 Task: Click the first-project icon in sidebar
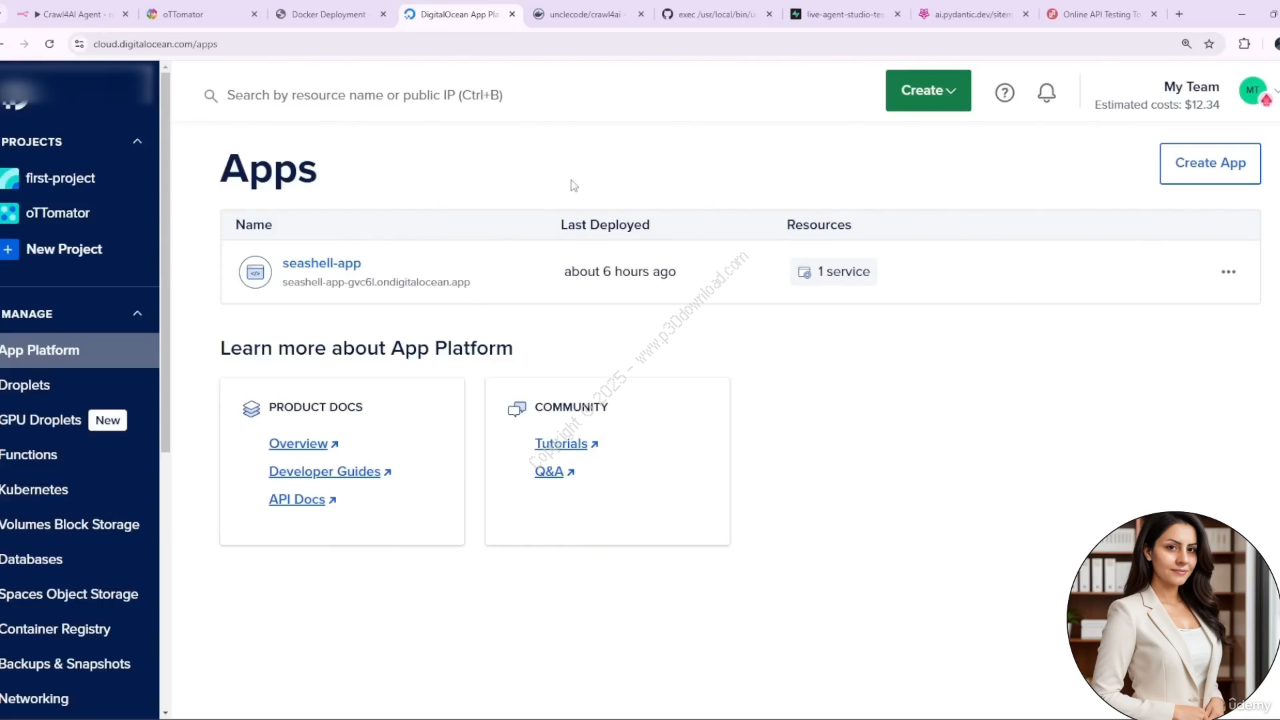[9, 178]
